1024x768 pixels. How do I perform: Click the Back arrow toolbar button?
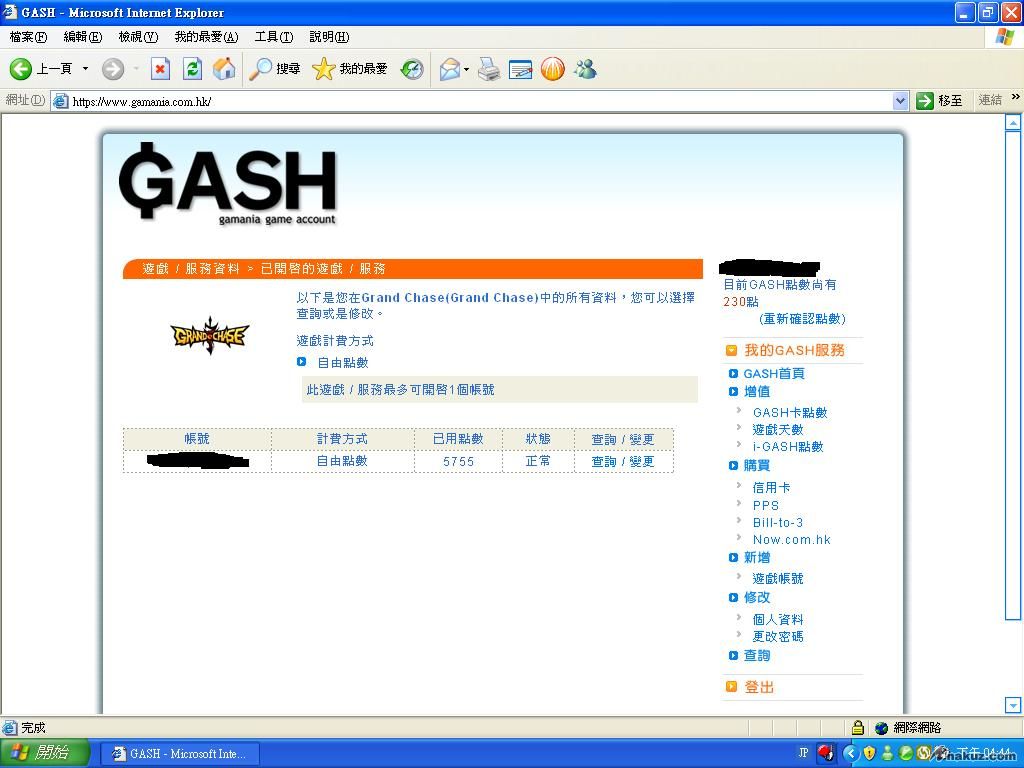point(22,69)
